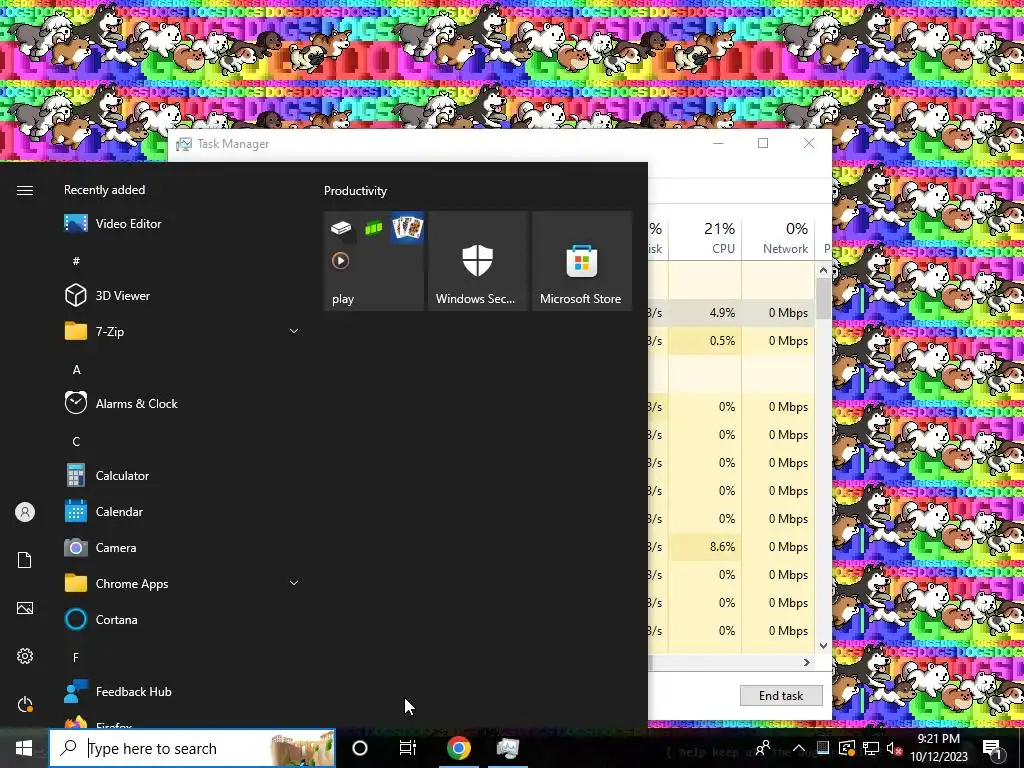Open the Calendar app
Image resolution: width=1024 pixels, height=768 pixels.
tap(180, 511)
